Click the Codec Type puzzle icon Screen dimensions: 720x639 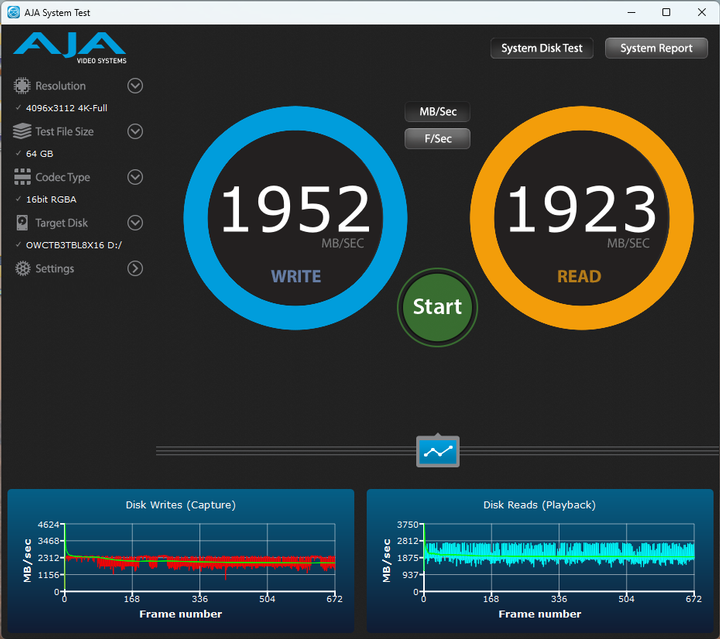point(22,177)
